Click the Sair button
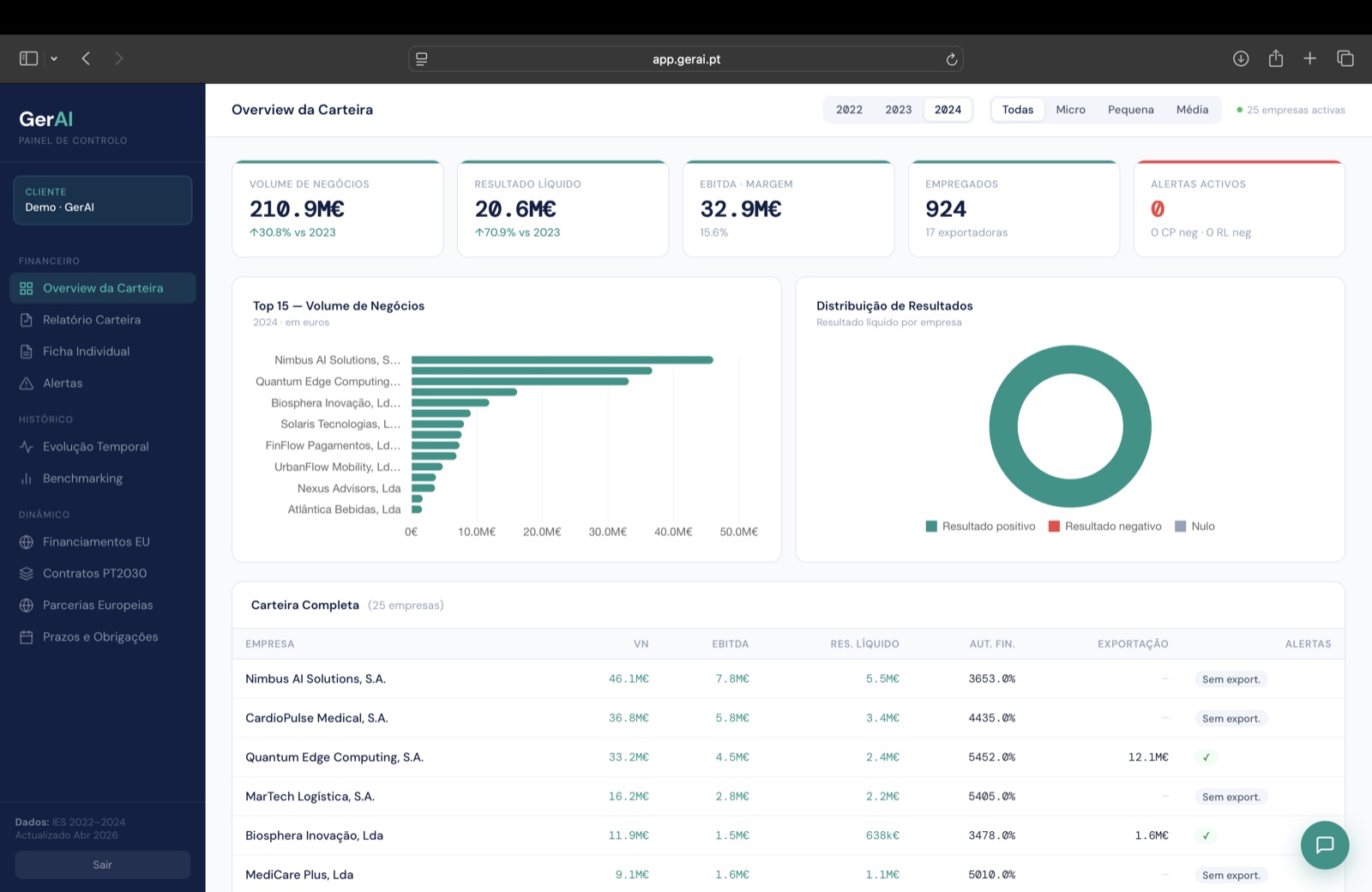The width and height of the screenshot is (1372, 892). (x=103, y=865)
